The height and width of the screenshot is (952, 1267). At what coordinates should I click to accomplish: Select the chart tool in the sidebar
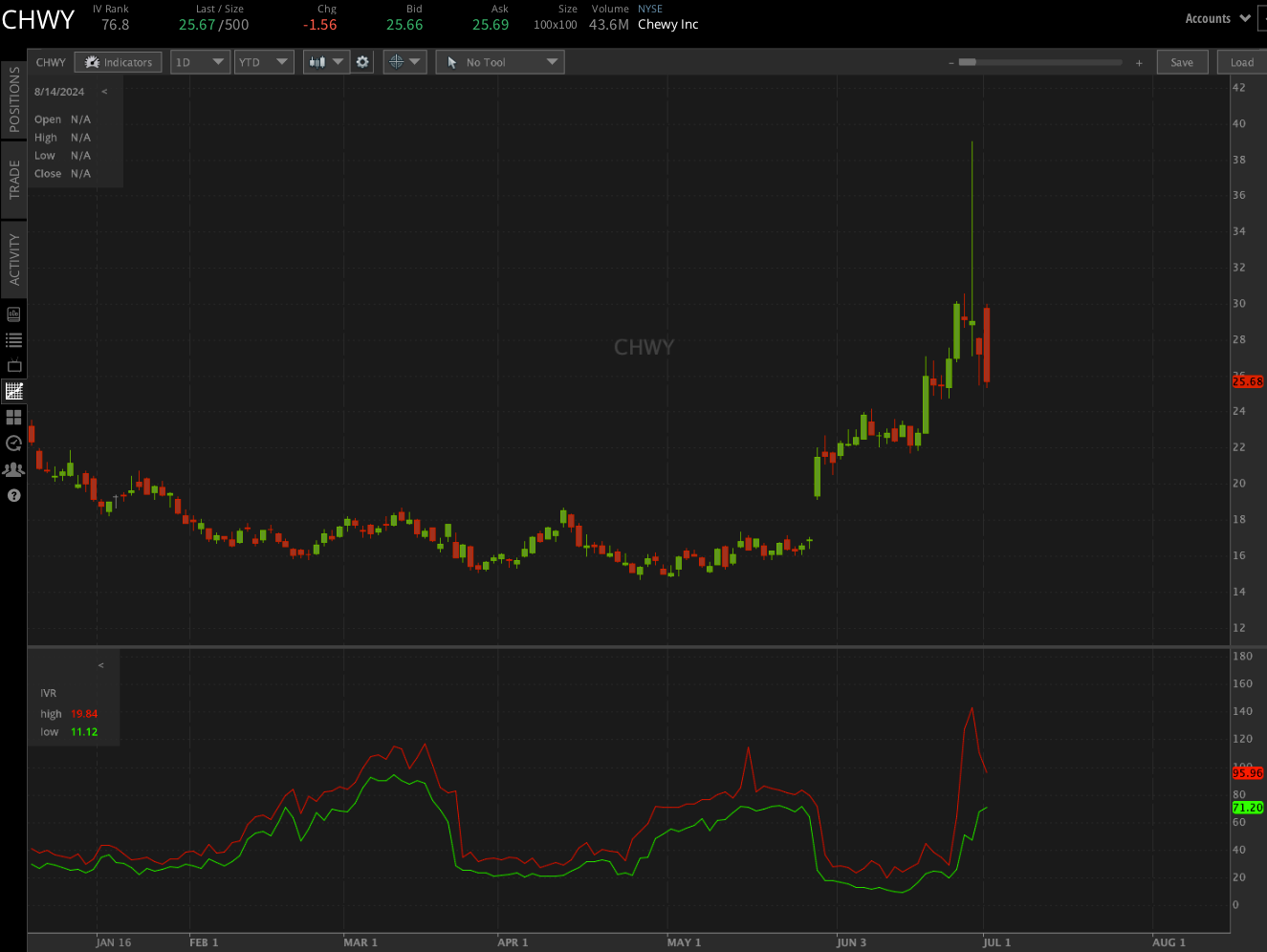point(13,391)
